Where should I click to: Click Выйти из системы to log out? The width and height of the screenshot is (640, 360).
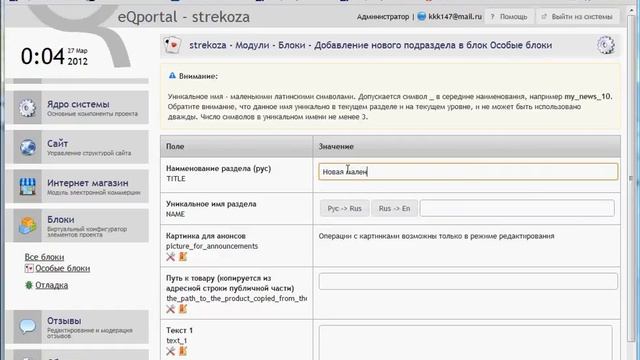click(x=577, y=17)
